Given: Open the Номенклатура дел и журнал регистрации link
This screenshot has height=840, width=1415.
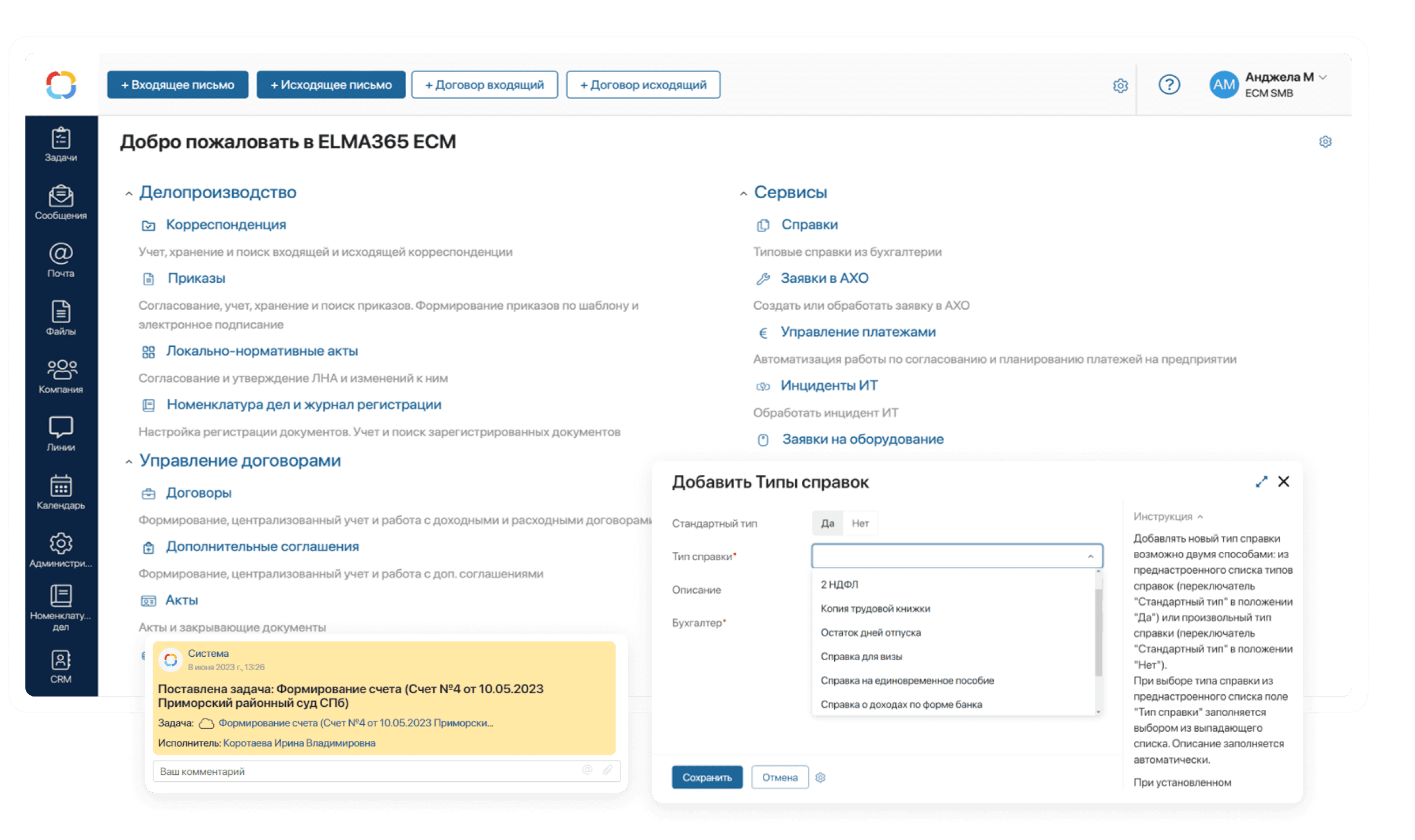Looking at the screenshot, I should 304,404.
